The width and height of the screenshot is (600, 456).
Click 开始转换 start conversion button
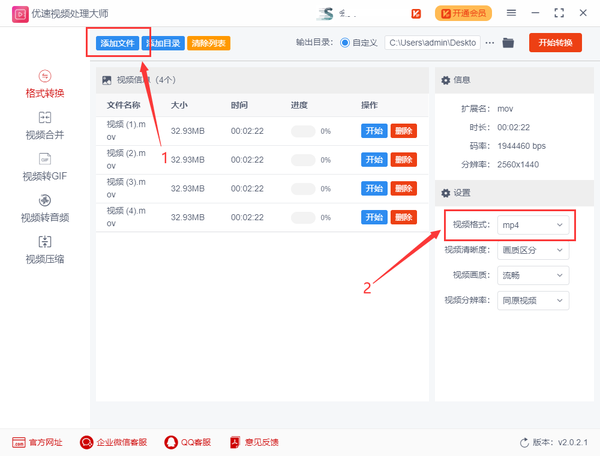pos(555,42)
